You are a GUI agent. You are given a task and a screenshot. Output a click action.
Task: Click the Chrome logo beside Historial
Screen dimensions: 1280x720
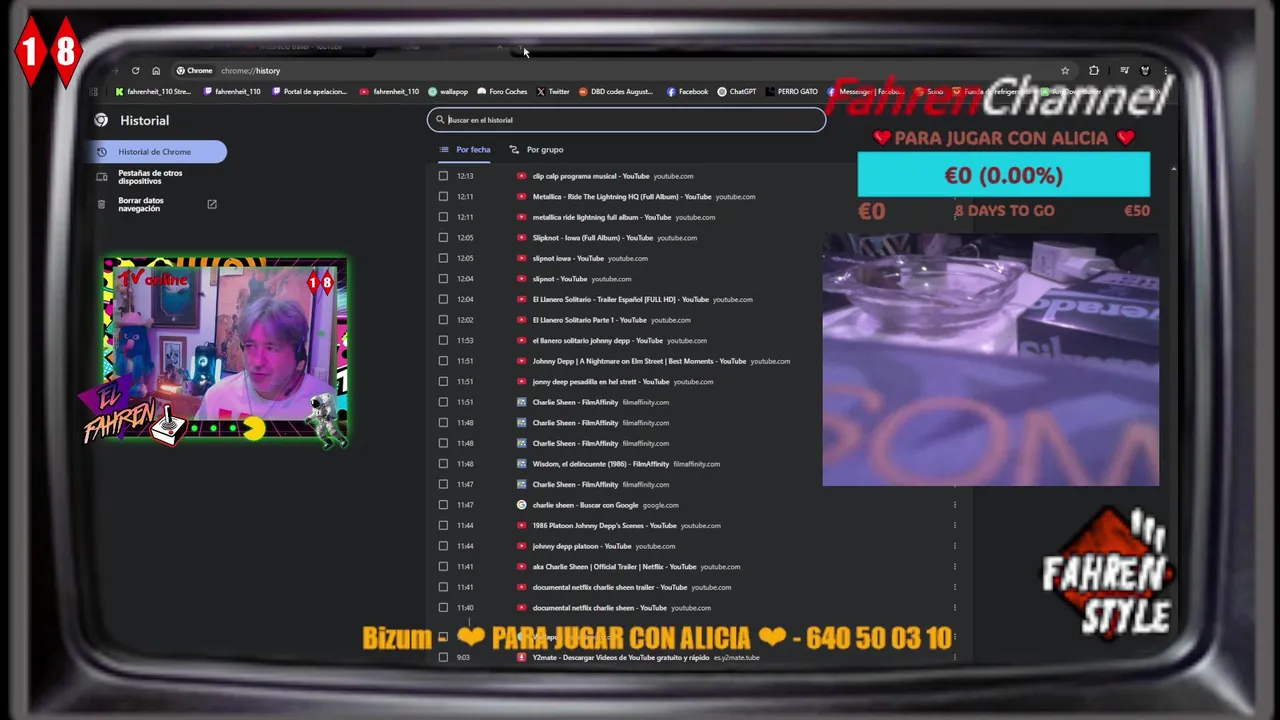tap(101, 120)
